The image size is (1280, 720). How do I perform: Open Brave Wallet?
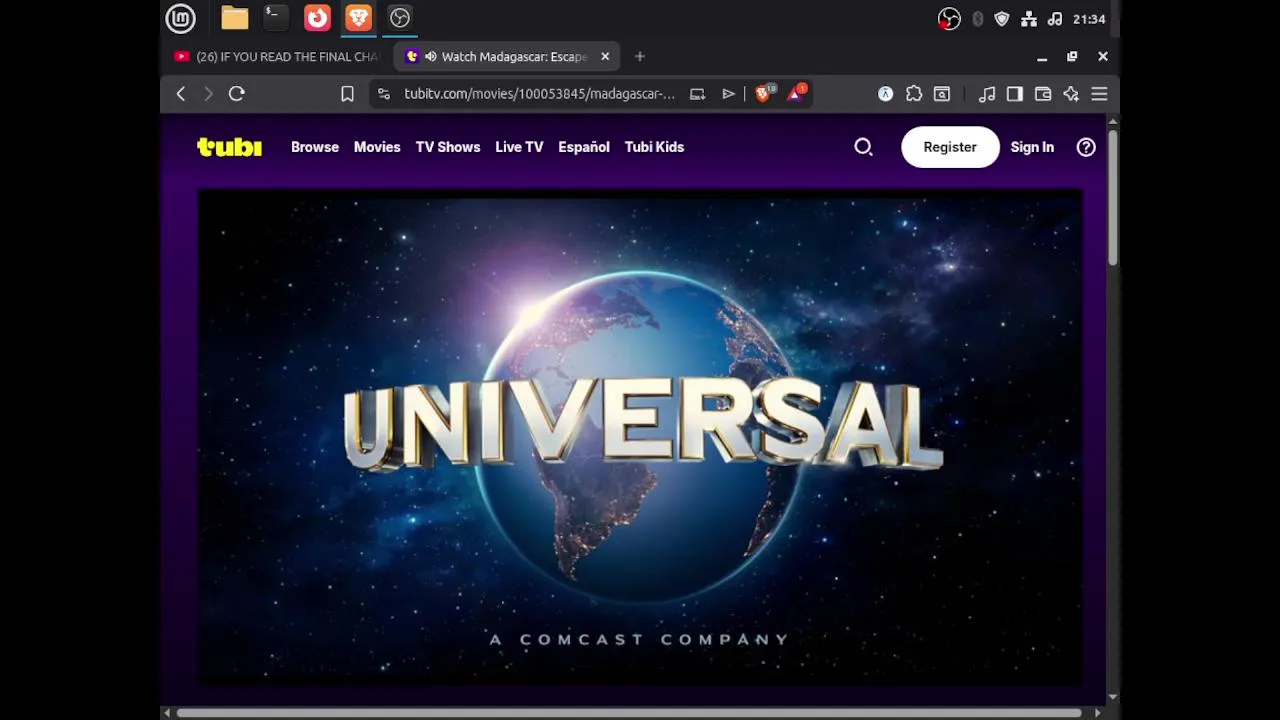[1043, 94]
